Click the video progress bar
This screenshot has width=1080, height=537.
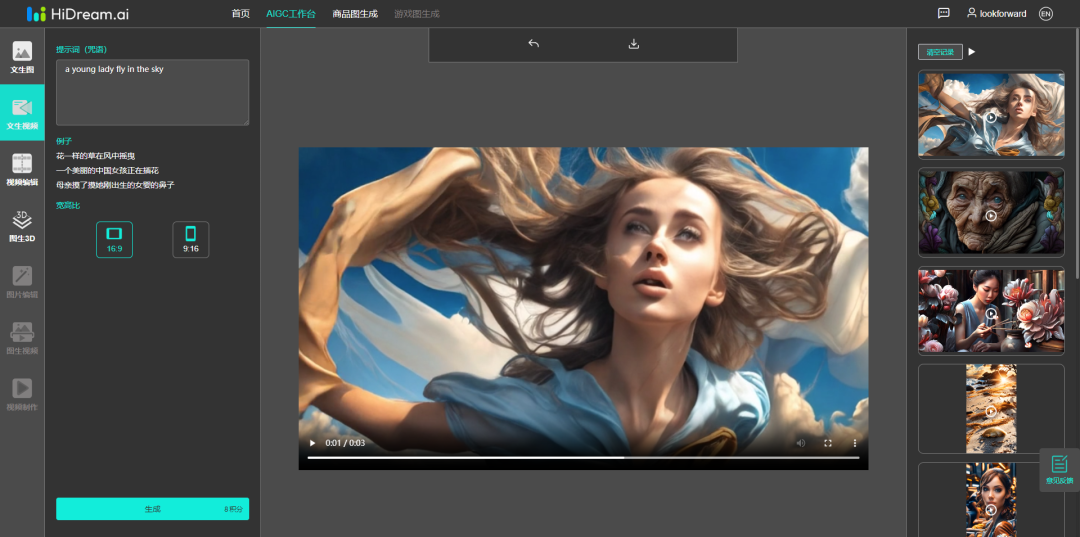pyautogui.click(x=583, y=457)
